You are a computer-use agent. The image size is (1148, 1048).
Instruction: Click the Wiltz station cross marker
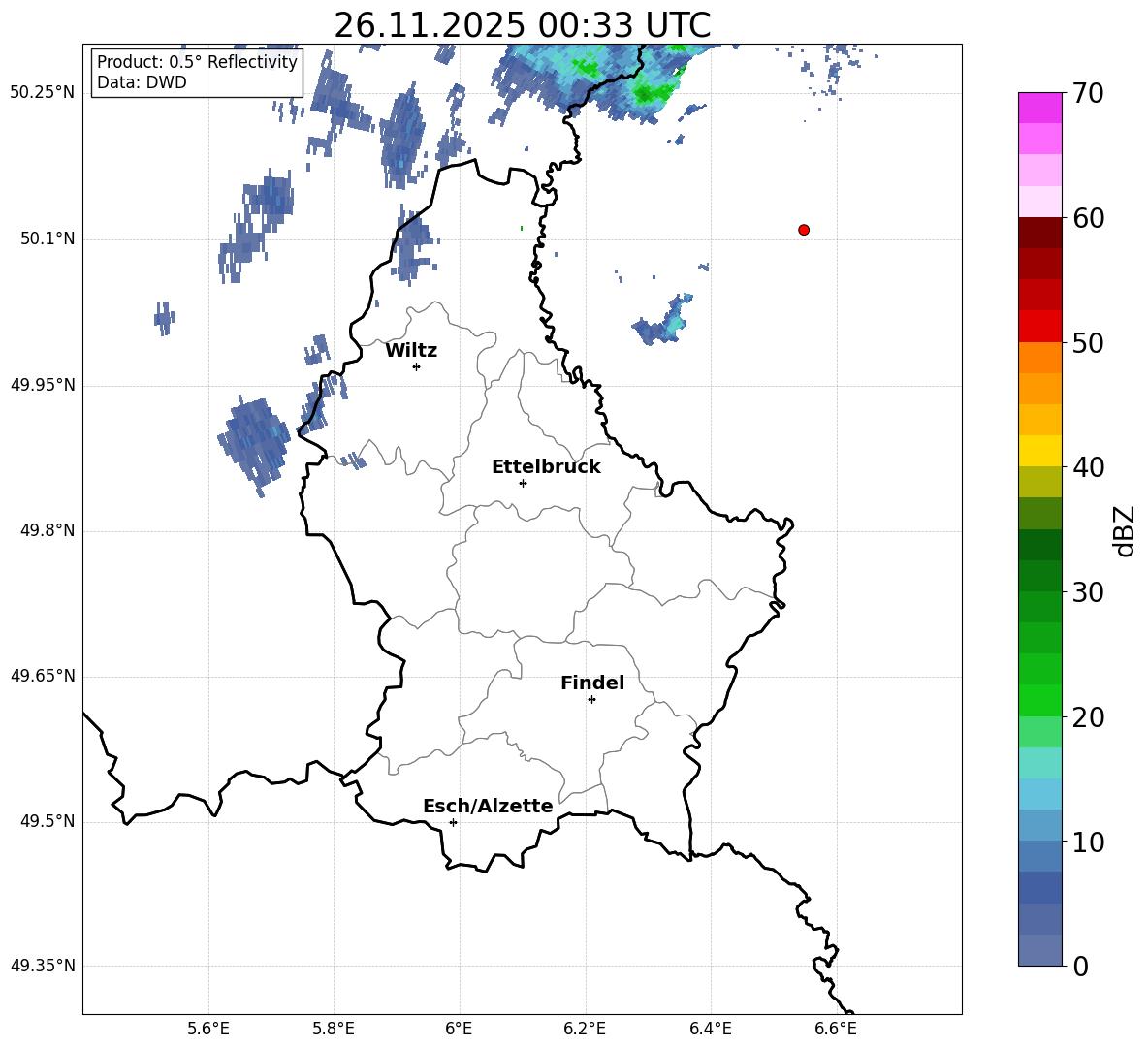point(417,366)
